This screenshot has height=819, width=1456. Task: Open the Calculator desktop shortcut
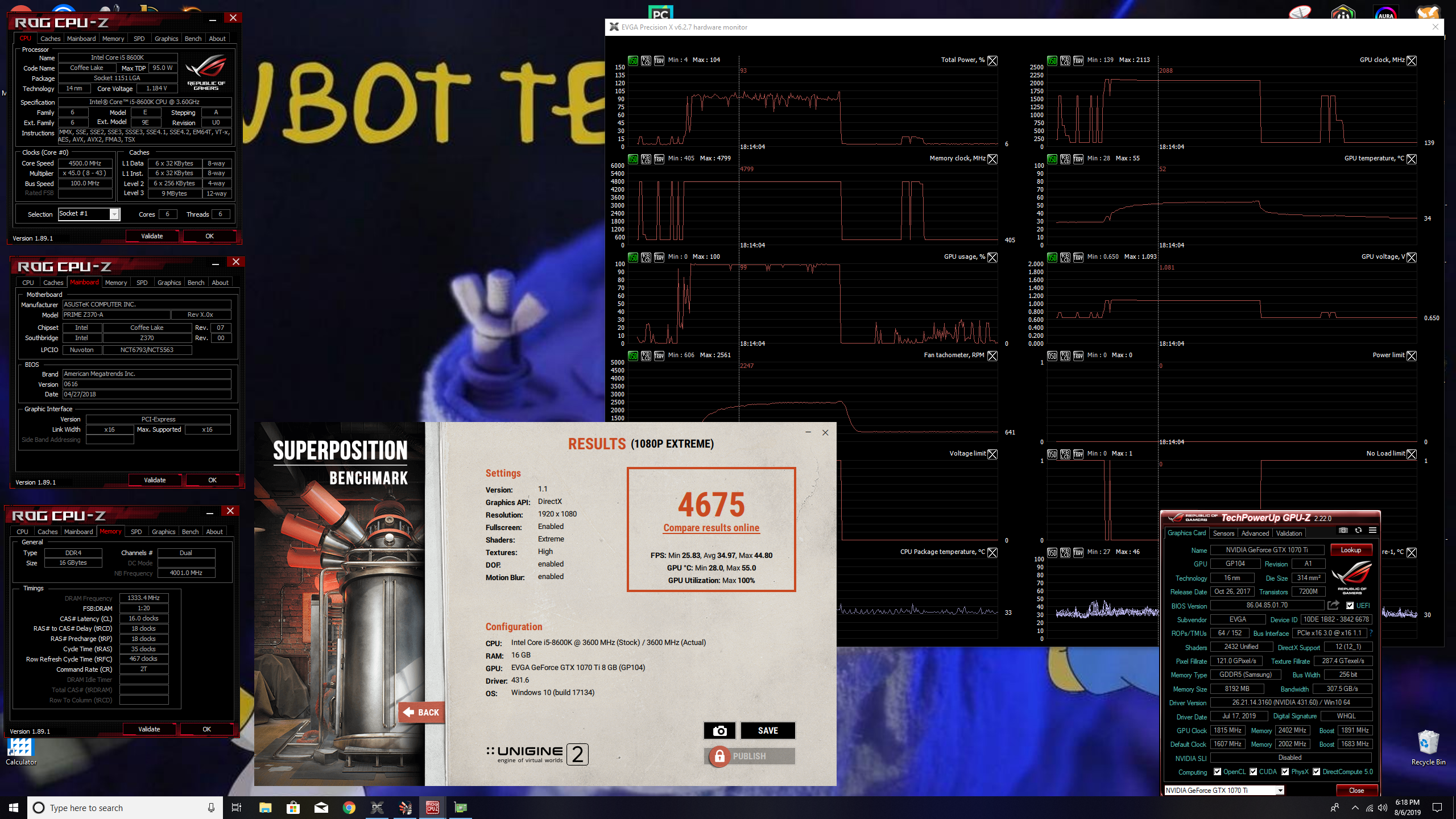pos(21,751)
